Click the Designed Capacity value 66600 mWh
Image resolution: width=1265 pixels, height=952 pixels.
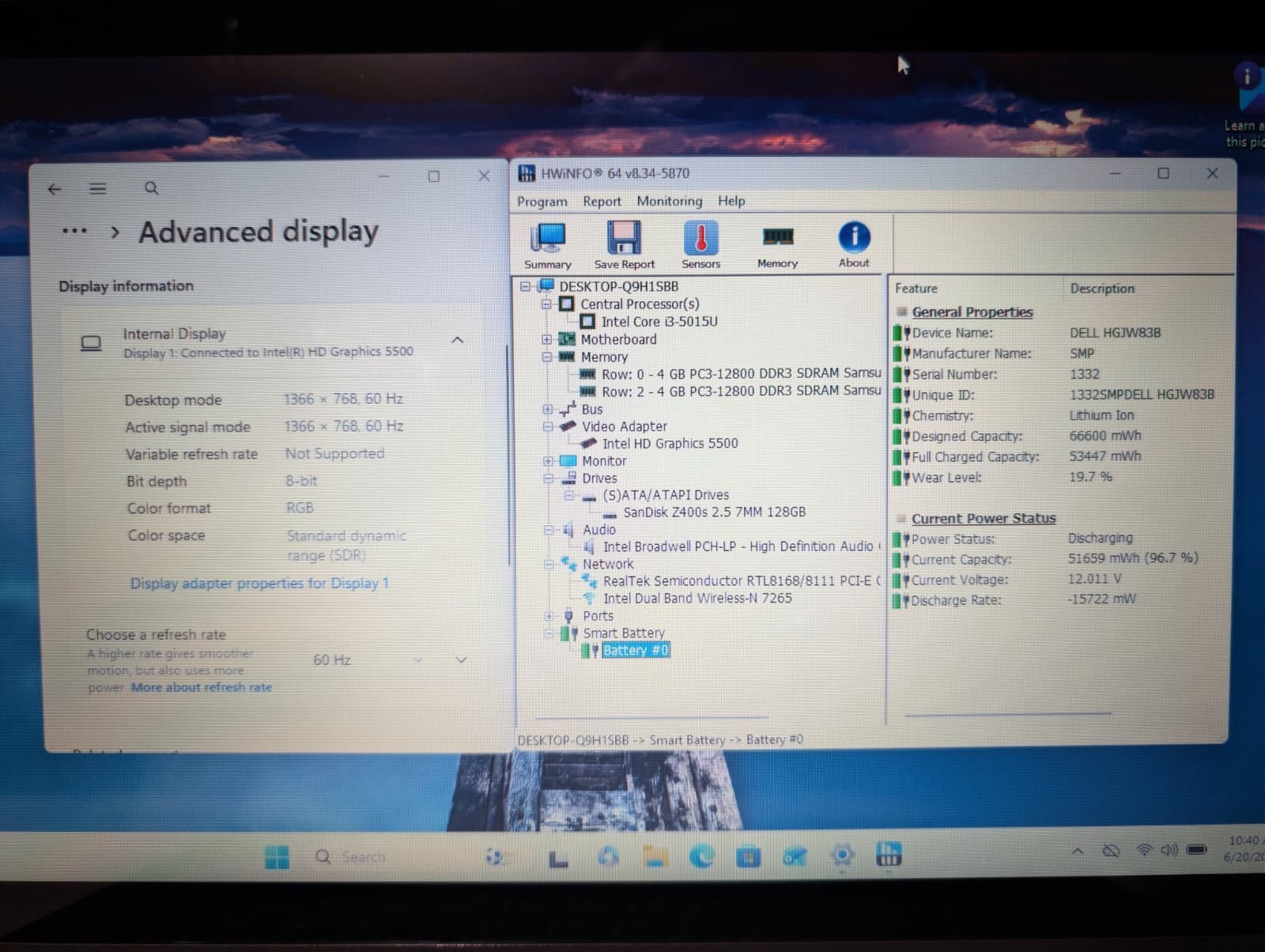click(x=1105, y=436)
